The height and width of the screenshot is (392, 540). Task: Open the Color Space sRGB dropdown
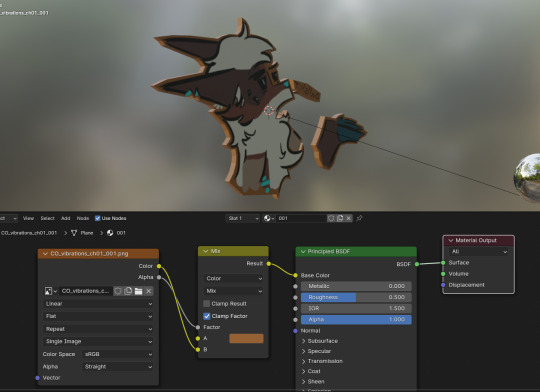pyautogui.click(x=118, y=354)
